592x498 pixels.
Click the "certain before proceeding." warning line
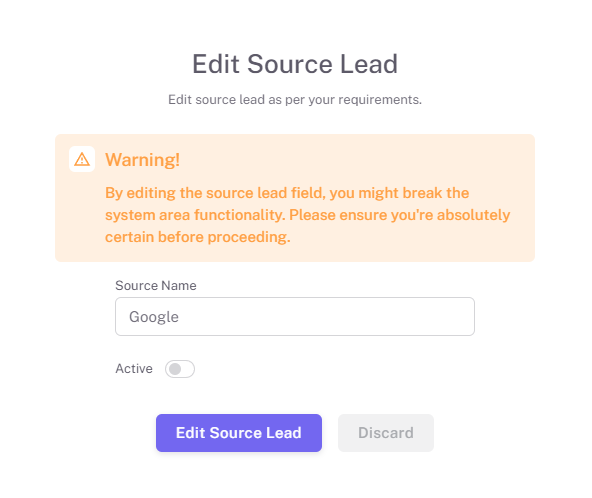point(197,237)
